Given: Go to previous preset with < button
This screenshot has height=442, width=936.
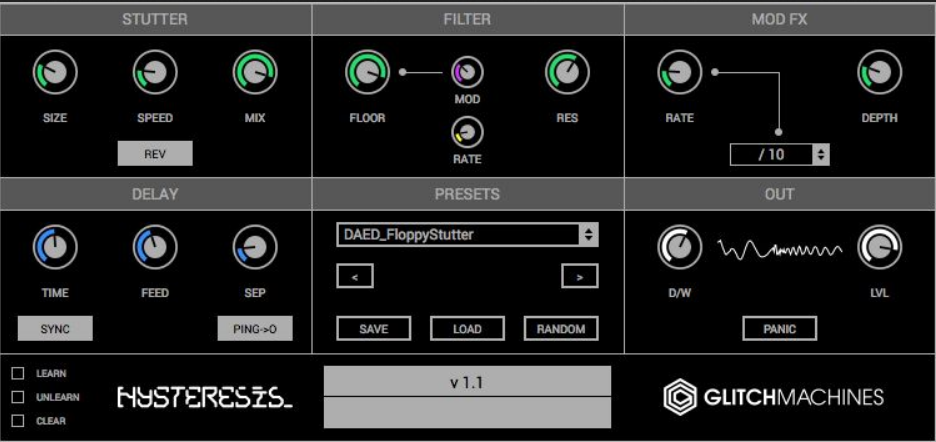Looking at the screenshot, I should (x=355, y=276).
